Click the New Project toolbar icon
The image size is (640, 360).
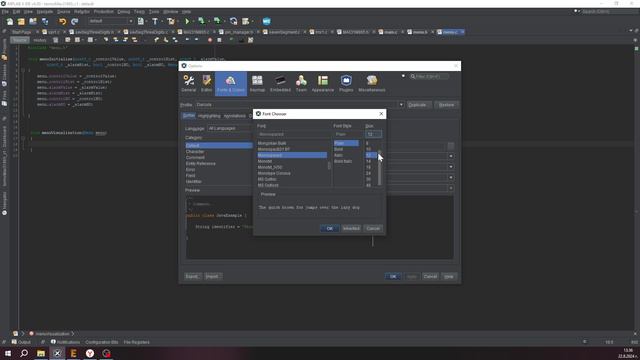(21, 21)
